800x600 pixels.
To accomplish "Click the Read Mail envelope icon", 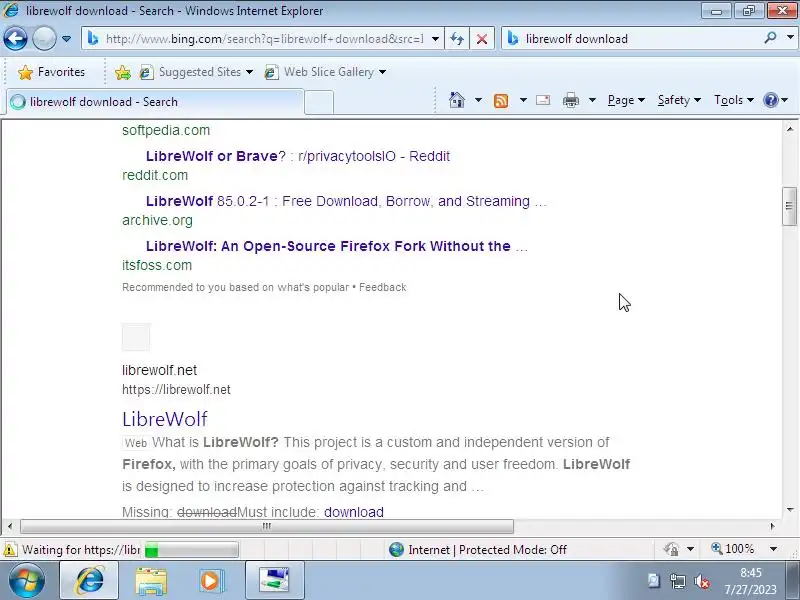I will point(543,100).
